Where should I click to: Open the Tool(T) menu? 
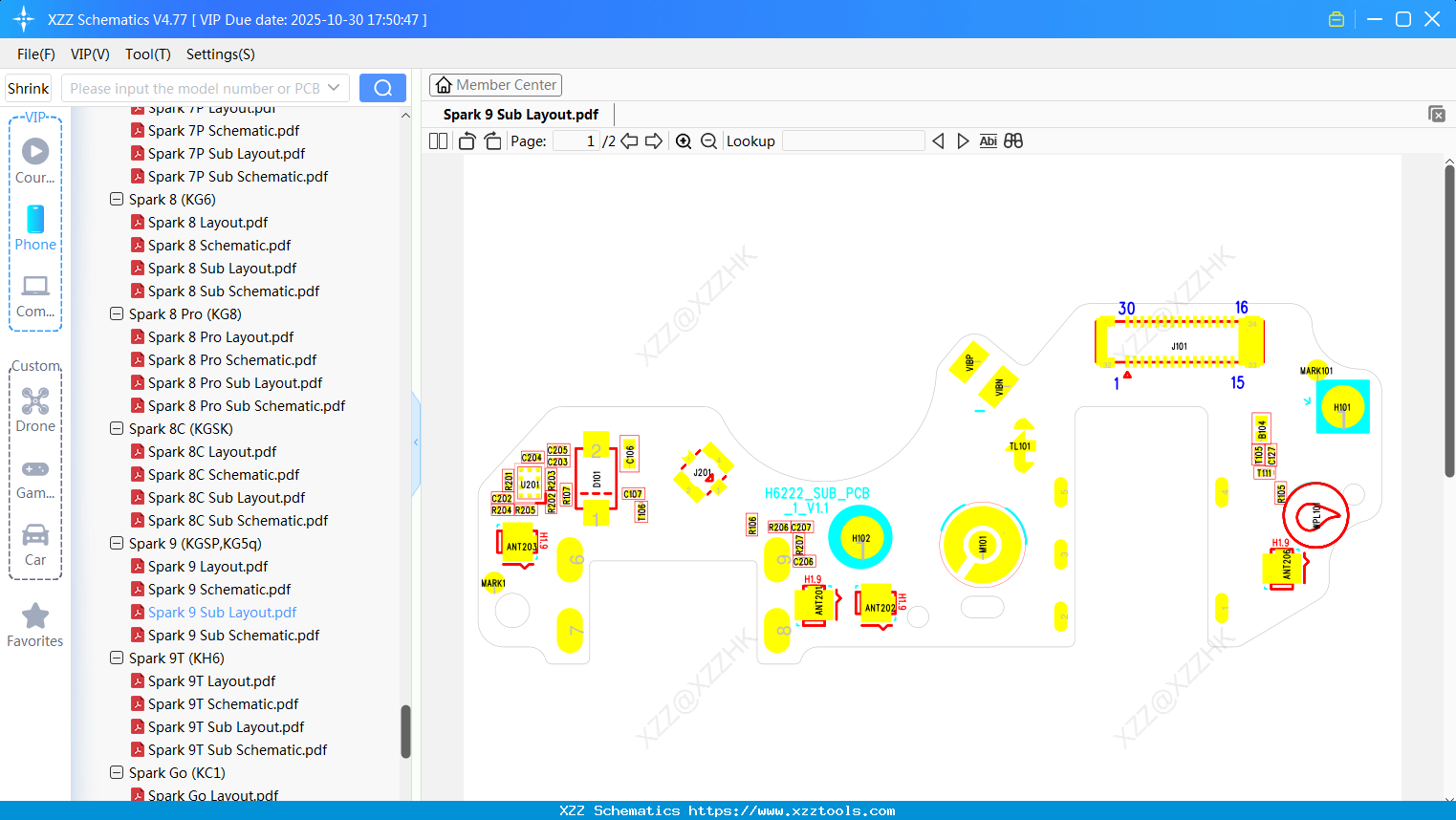click(147, 54)
